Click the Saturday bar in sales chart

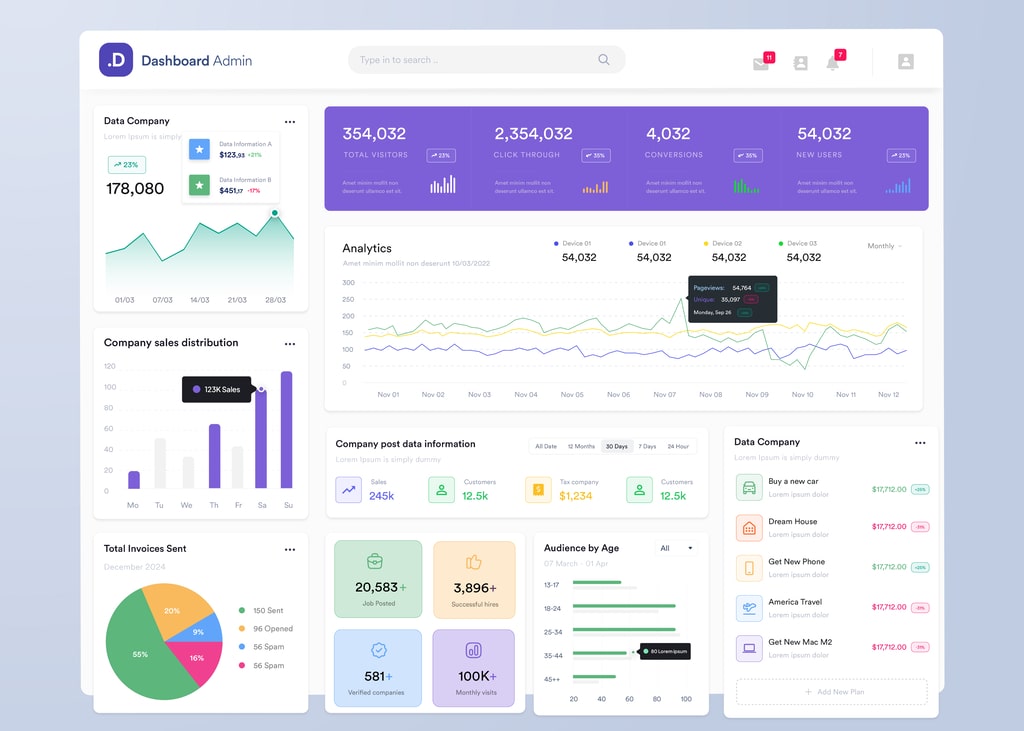261,438
